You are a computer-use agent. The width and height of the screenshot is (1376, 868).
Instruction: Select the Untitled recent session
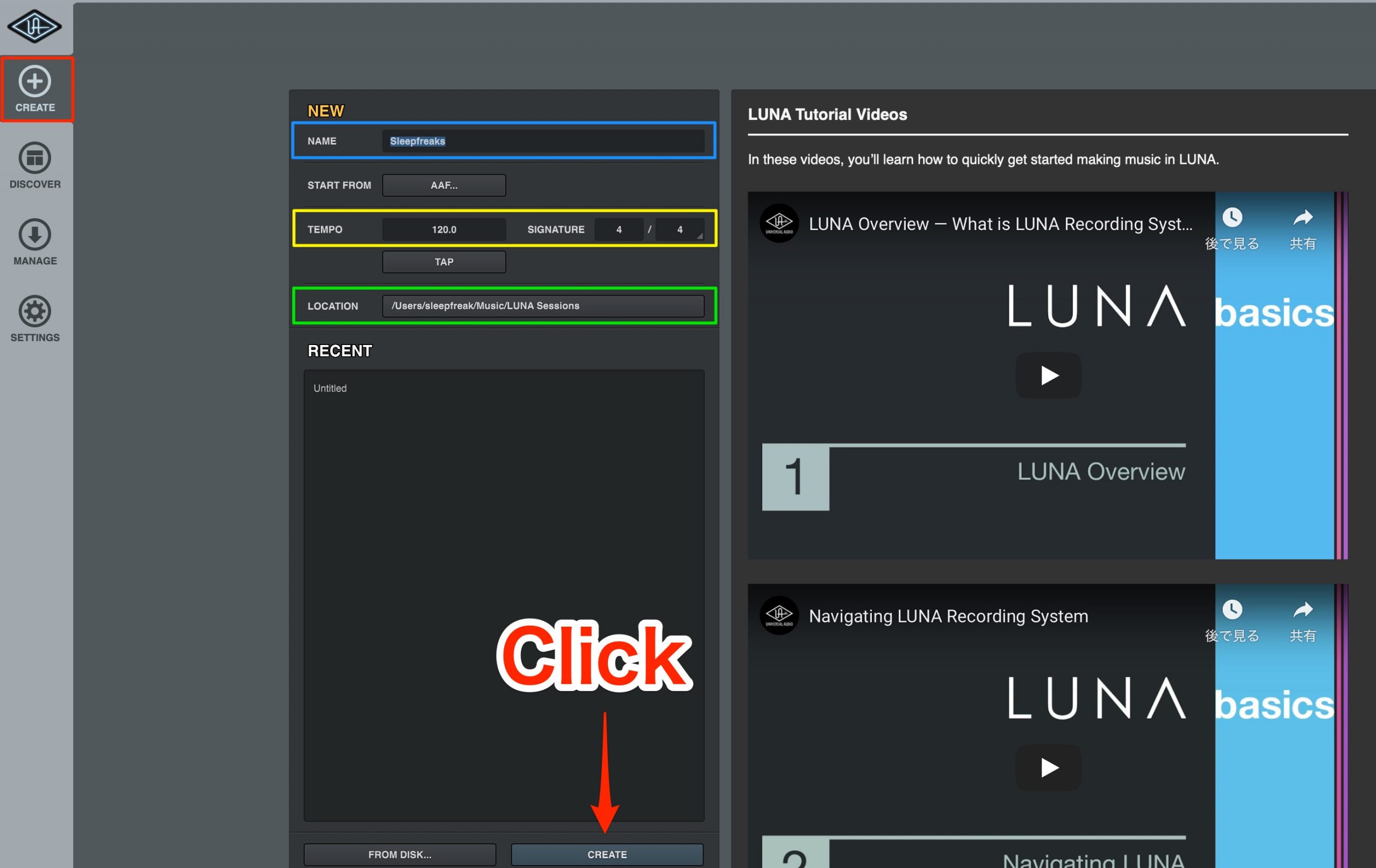(x=329, y=388)
